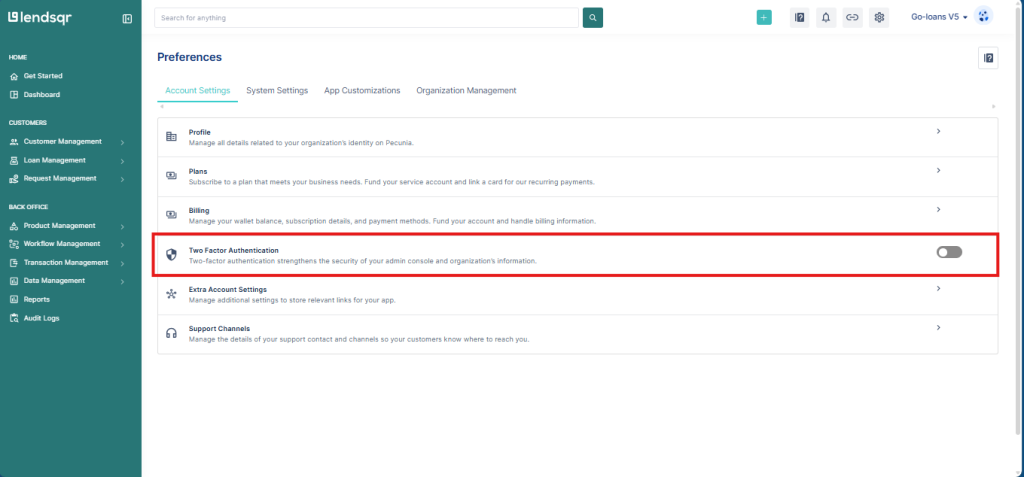Open the settings gear icon in header
The width and height of the screenshot is (1024, 477).
pyautogui.click(x=879, y=17)
